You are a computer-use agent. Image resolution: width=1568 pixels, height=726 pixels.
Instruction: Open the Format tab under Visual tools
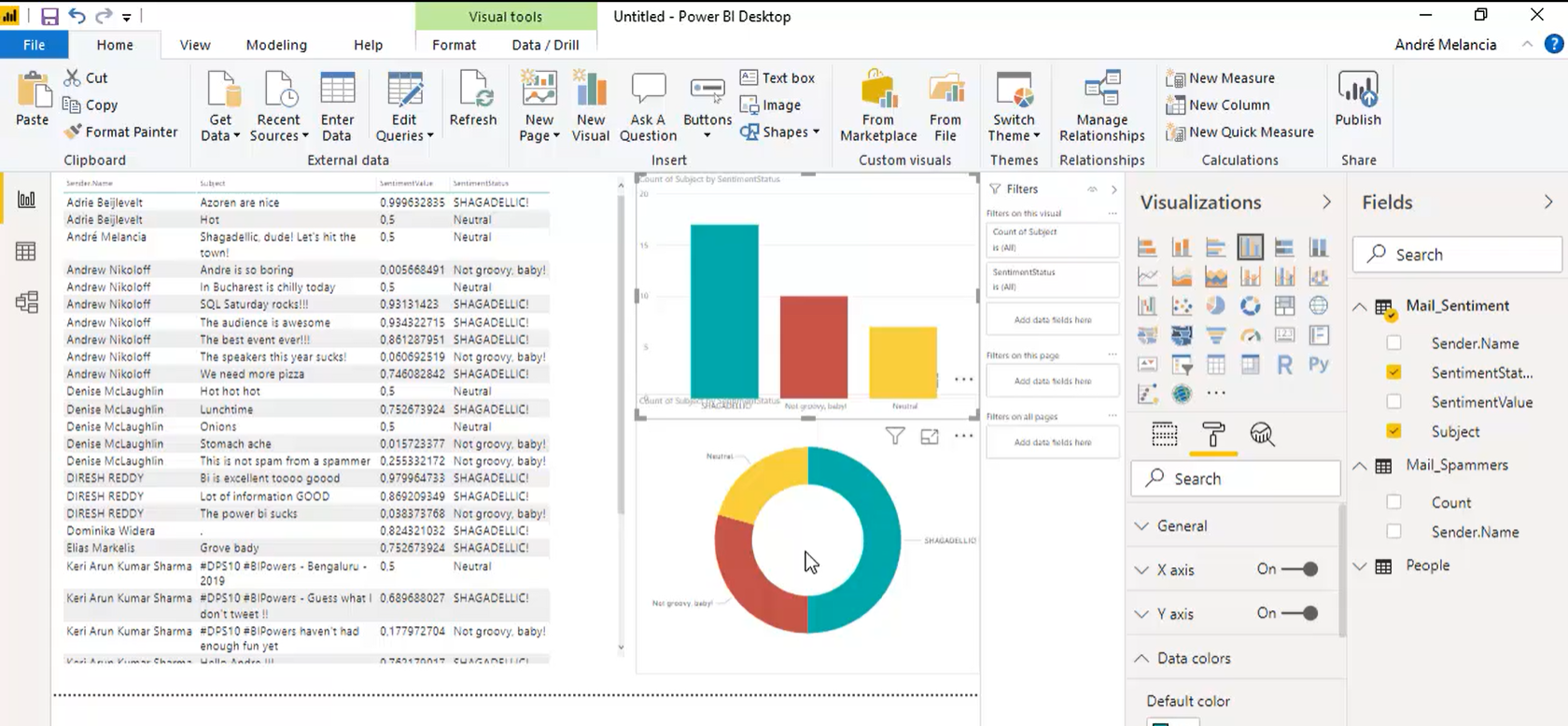(x=454, y=45)
